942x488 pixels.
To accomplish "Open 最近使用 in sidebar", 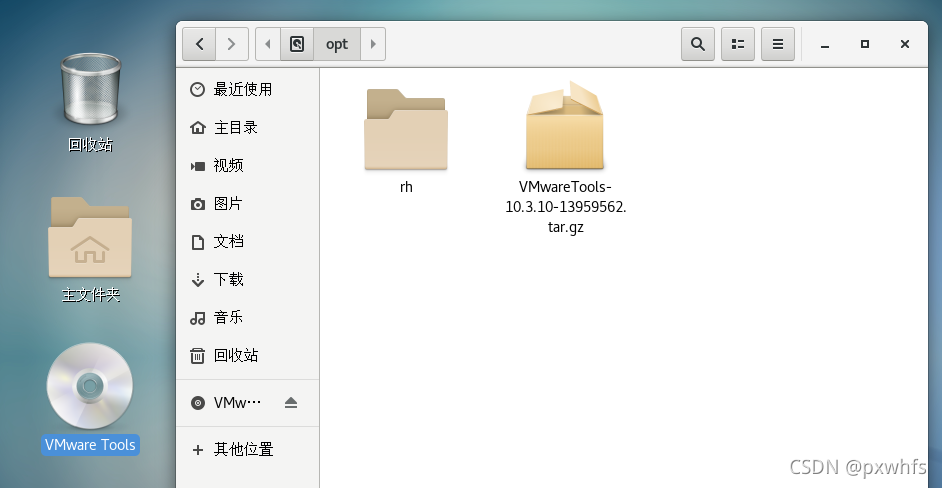I will click(x=248, y=90).
